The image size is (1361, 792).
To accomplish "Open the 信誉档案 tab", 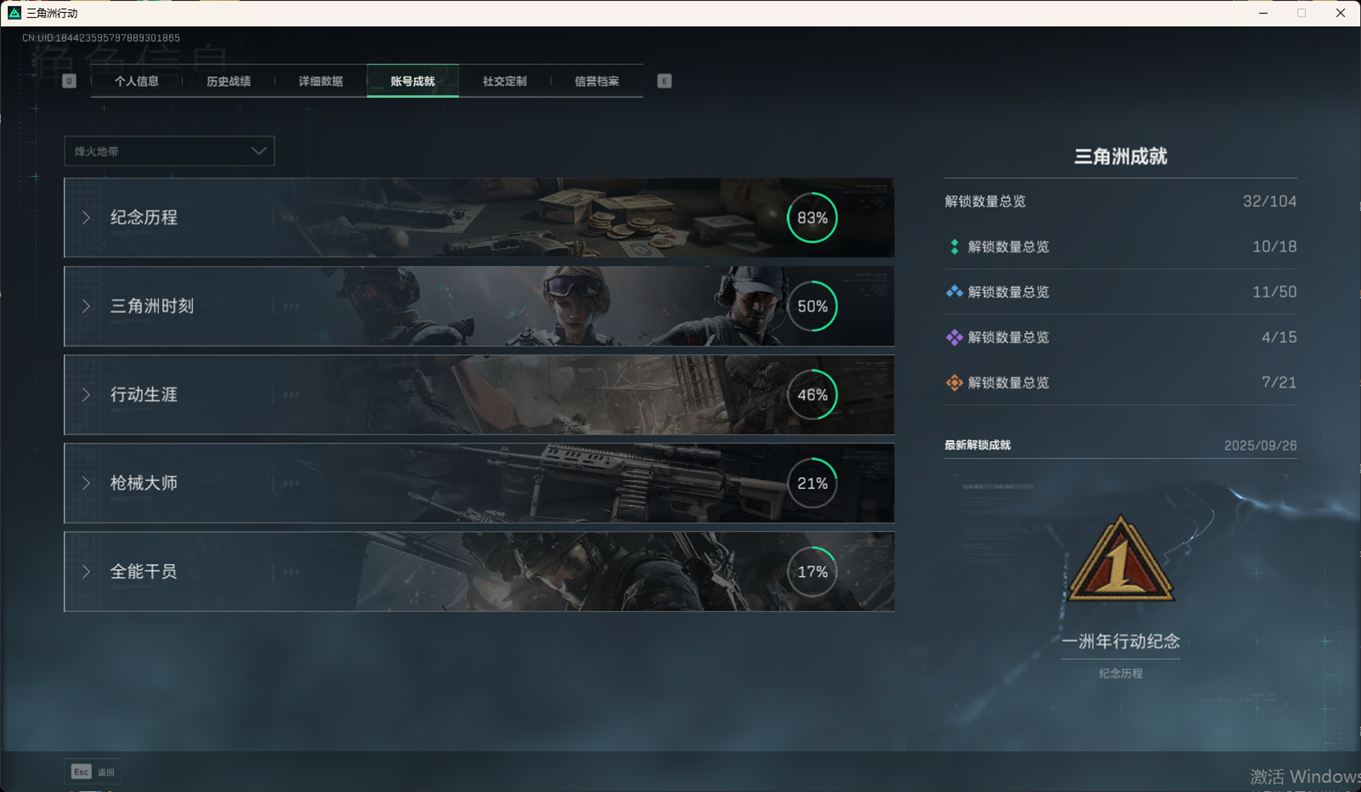I will click(x=596, y=81).
